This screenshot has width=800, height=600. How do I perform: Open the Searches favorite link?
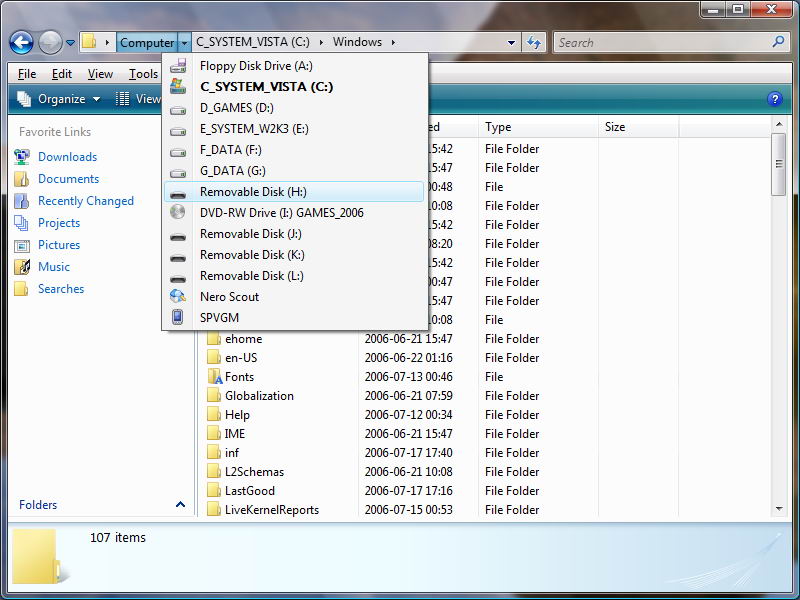click(x=61, y=288)
